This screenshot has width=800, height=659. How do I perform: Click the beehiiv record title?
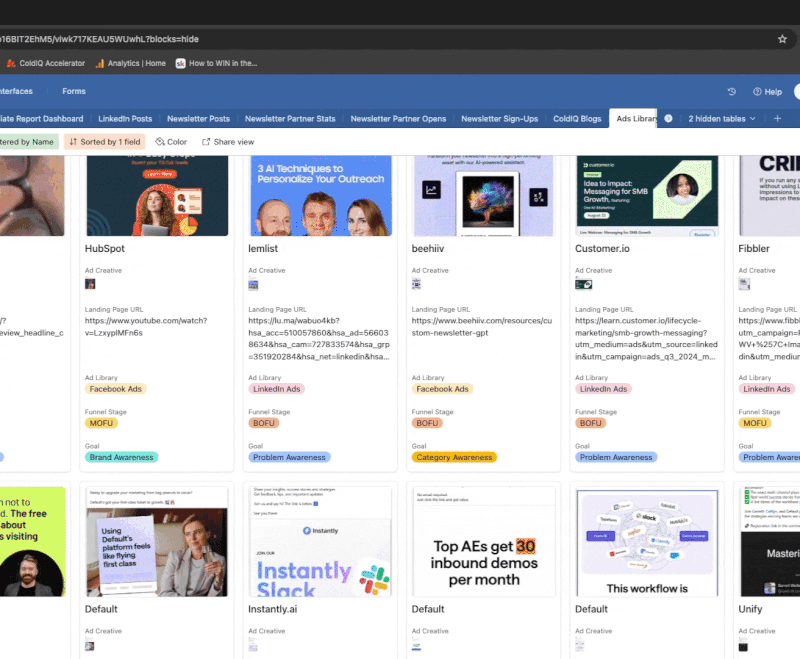tap(428, 248)
